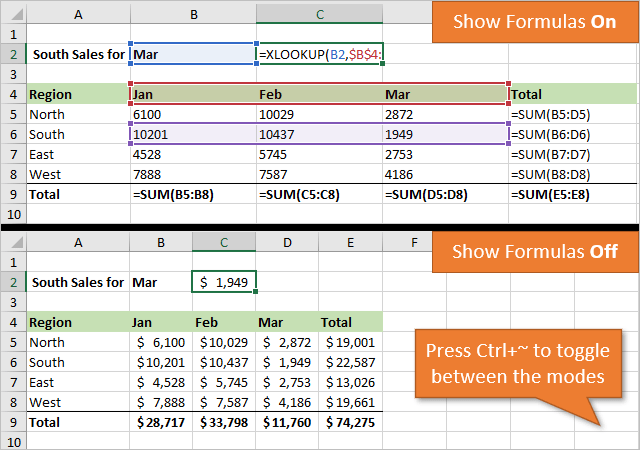Select row 9 header in the top sheet
This screenshot has height=450, width=640.
tap(12, 195)
